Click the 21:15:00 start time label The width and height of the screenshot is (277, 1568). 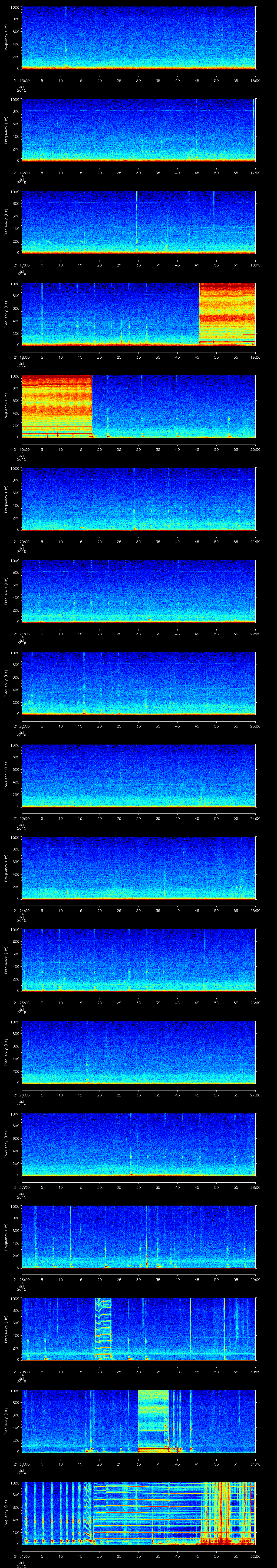point(21,80)
